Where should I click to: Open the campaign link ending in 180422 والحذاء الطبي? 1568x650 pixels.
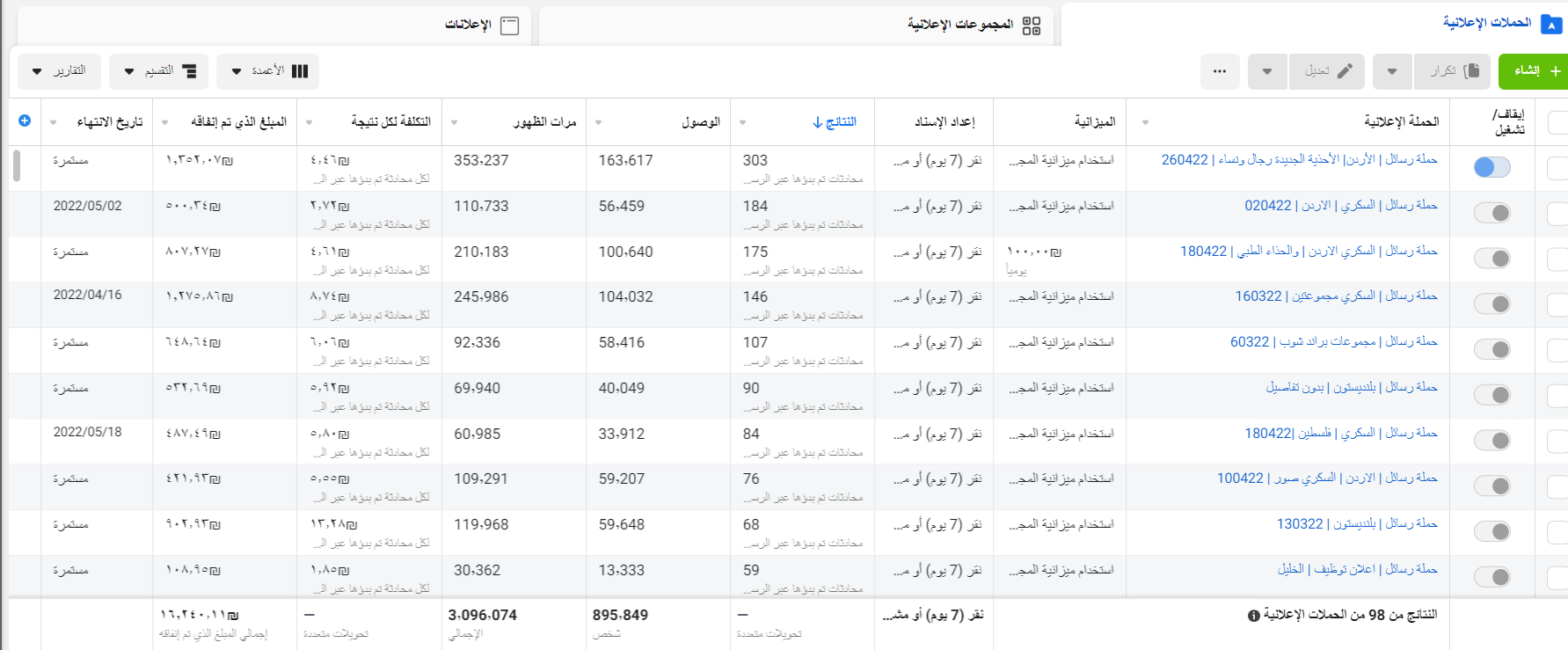(1308, 252)
